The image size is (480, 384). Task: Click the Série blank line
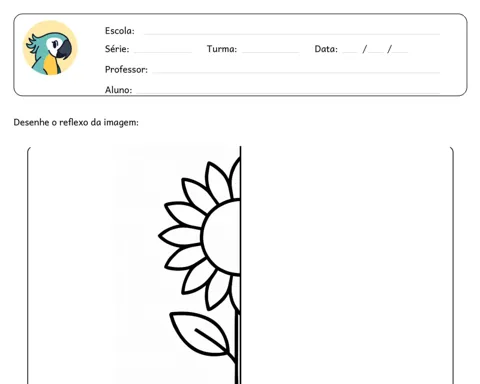tap(163, 52)
